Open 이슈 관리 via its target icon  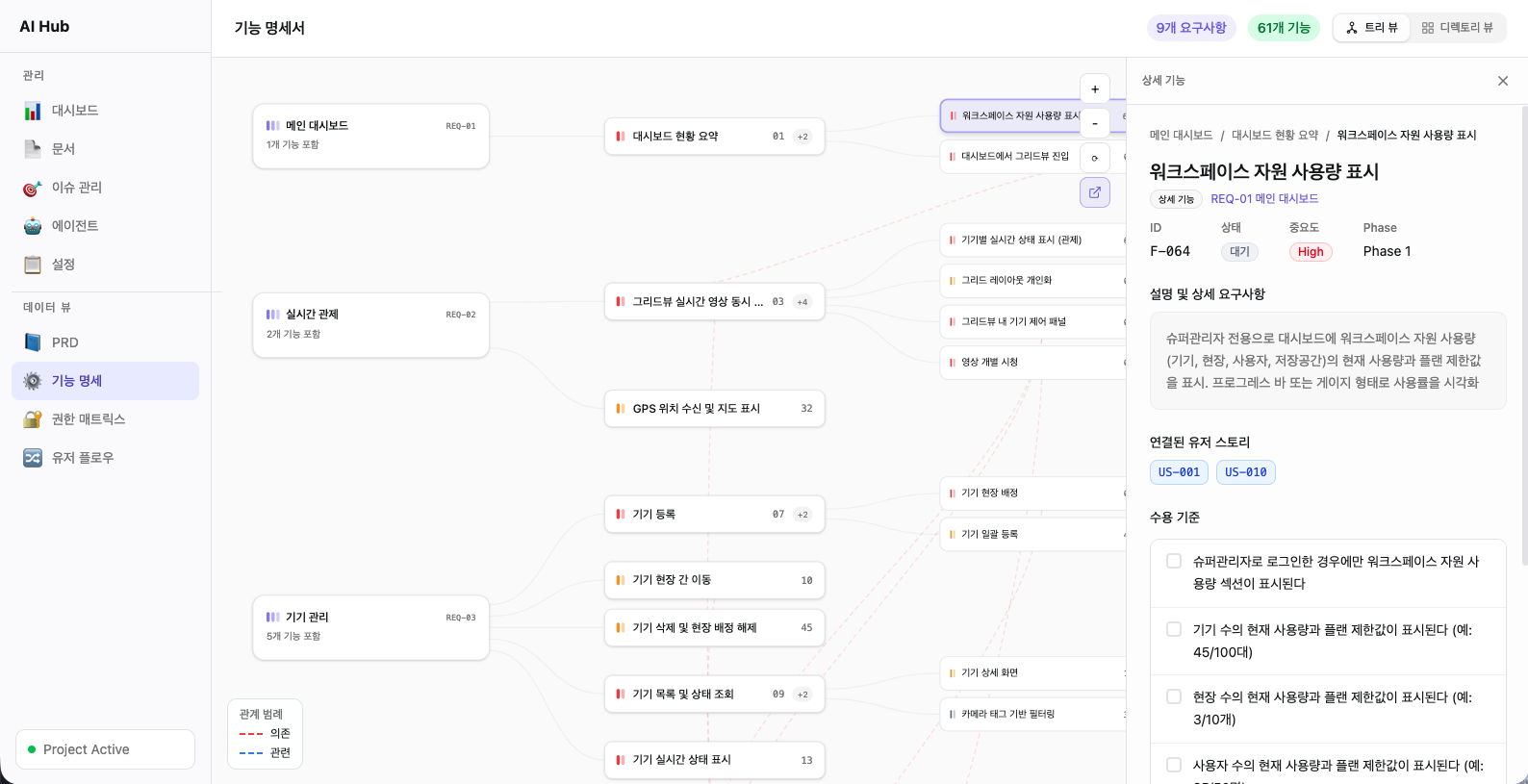[x=33, y=188]
